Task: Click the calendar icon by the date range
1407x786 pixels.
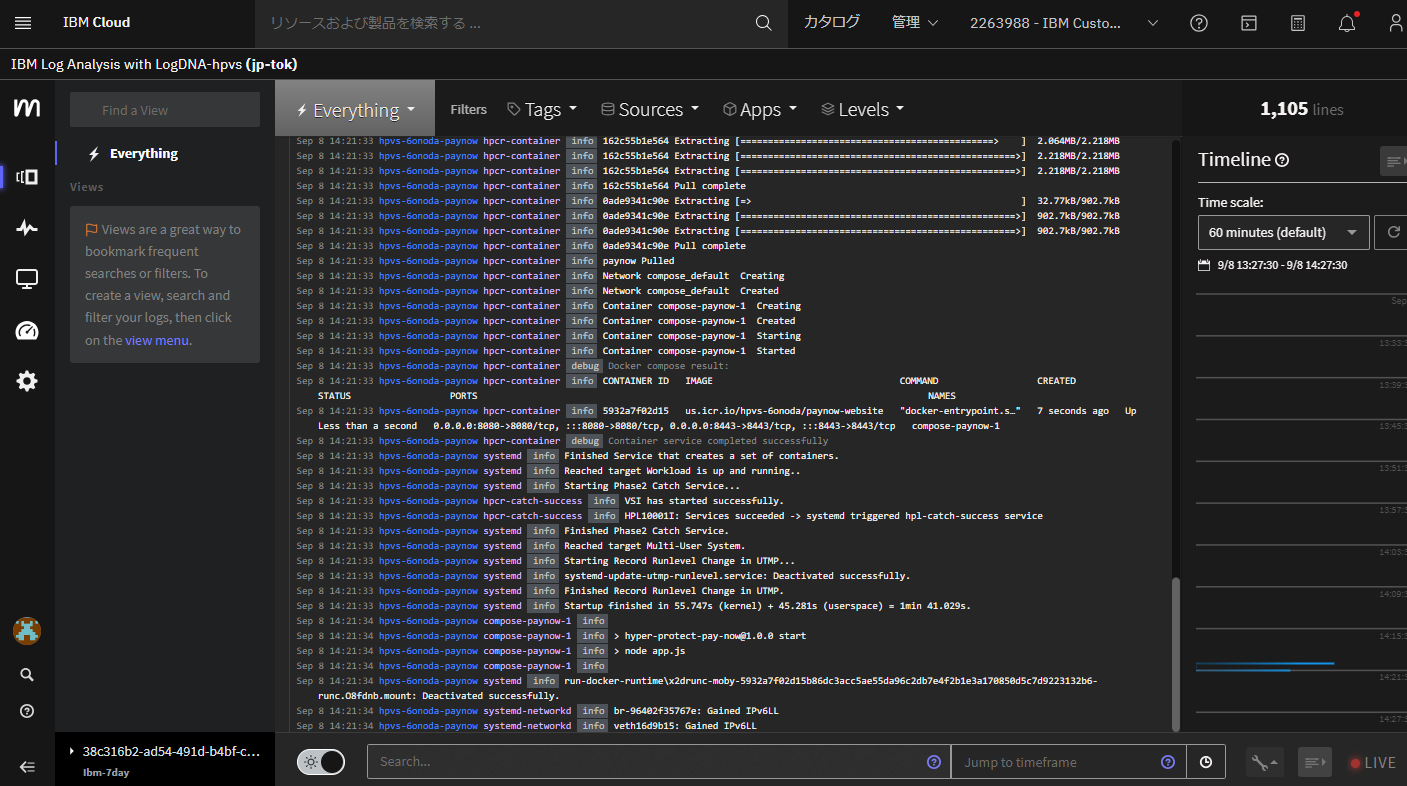Action: coord(1204,265)
